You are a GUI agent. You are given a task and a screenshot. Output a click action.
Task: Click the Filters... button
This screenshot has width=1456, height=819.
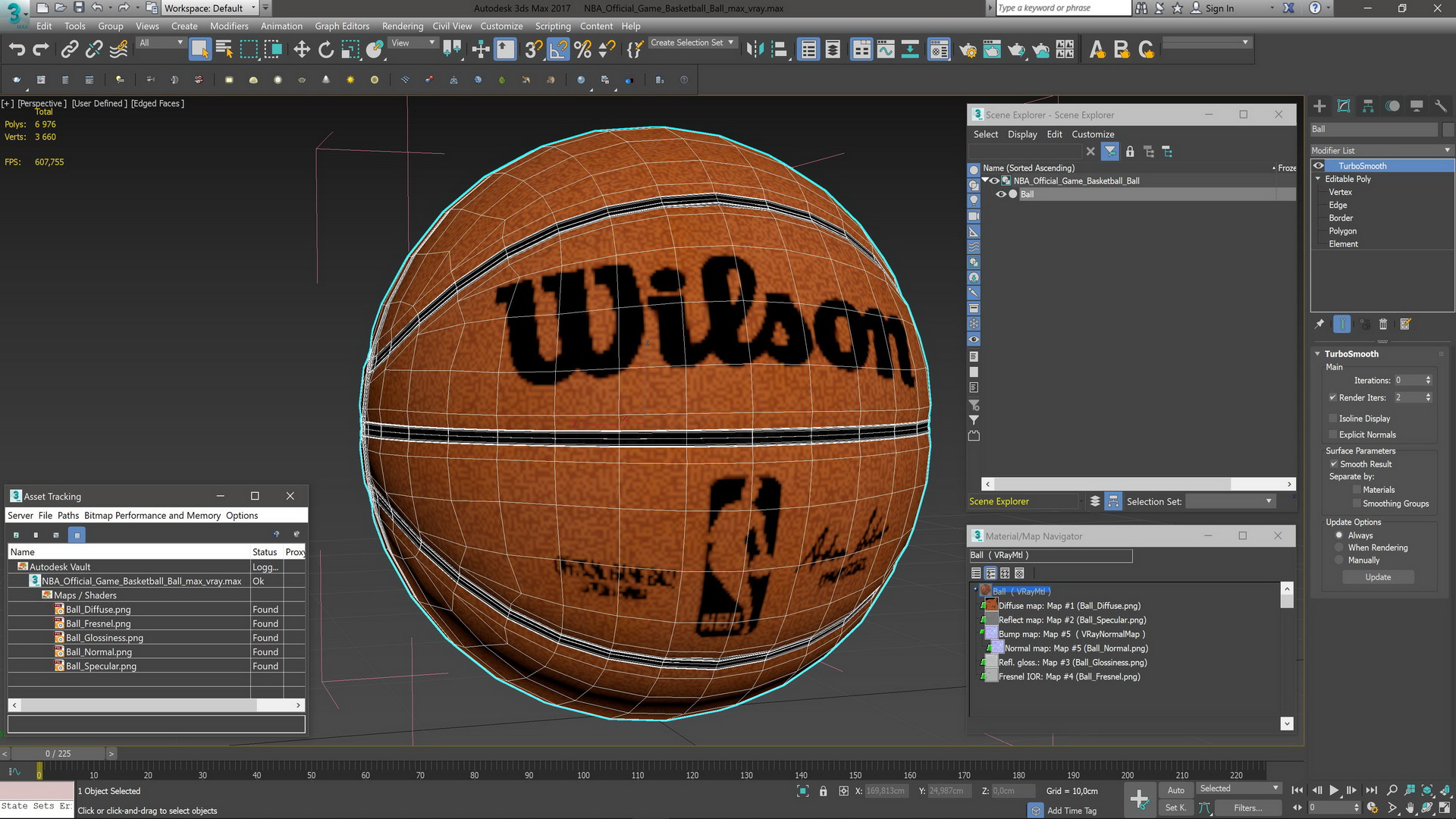tap(1247, 808)
